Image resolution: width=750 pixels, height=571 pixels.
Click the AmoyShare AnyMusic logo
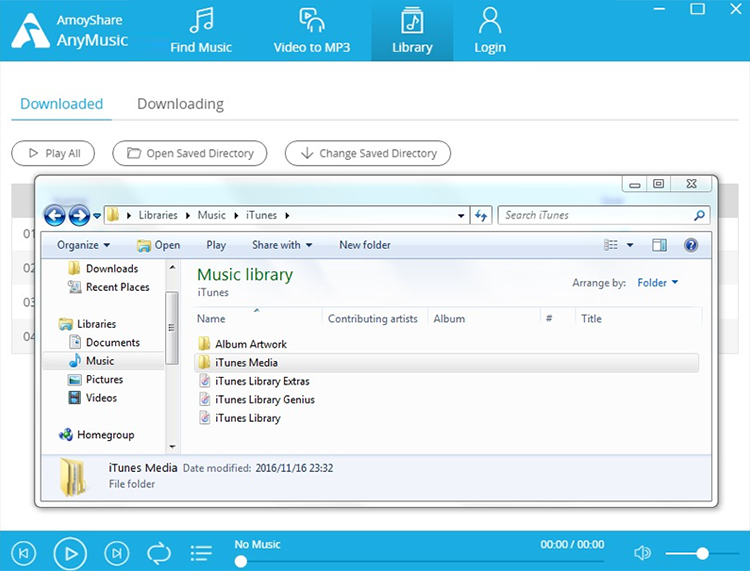[70, 31]
